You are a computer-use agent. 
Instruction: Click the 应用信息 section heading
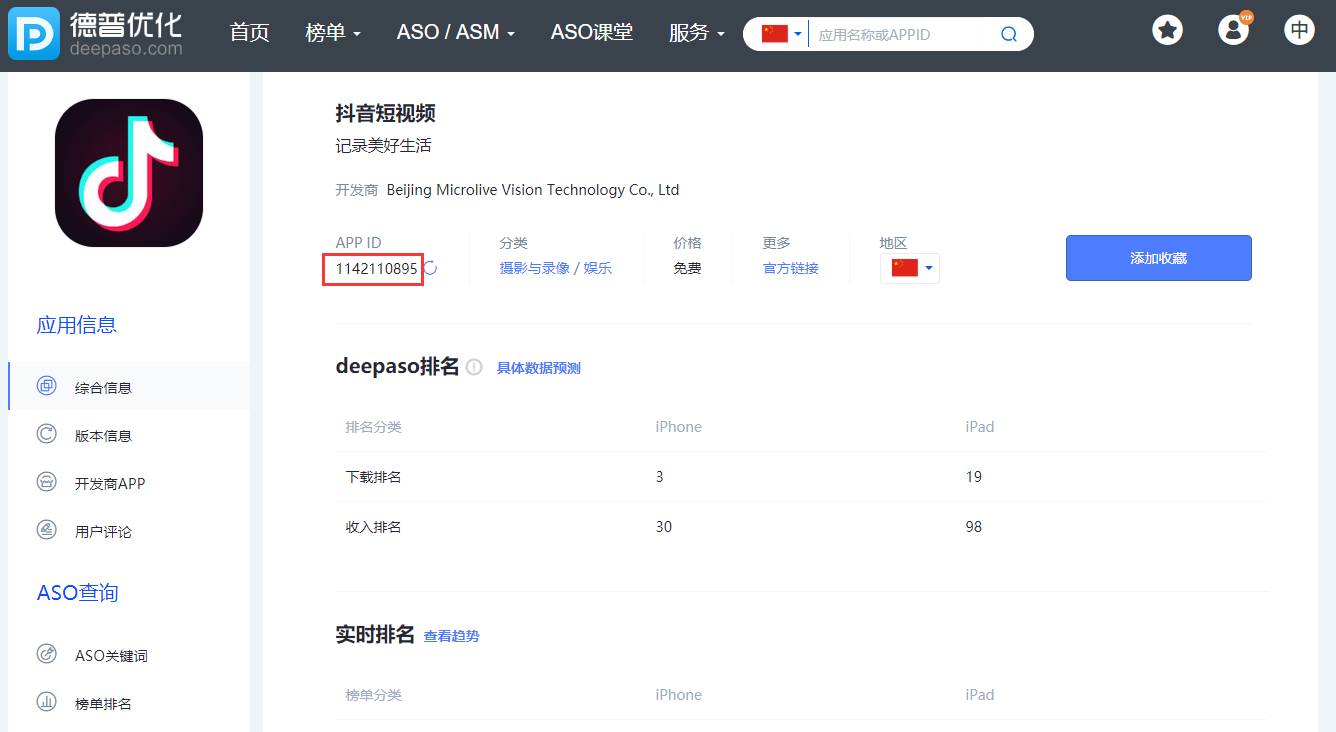pos(77,325)
